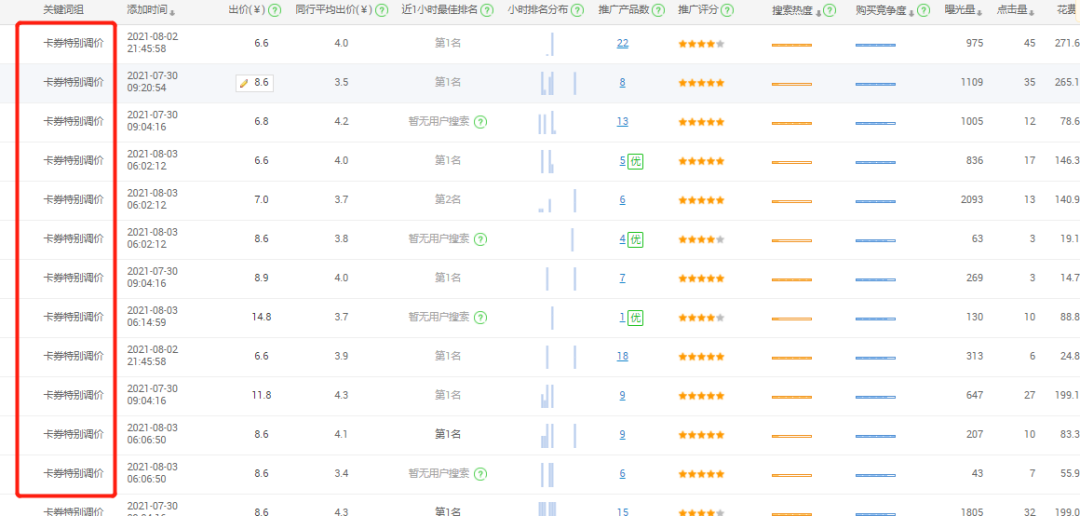Open promoted products link 13

coord(623,122)
